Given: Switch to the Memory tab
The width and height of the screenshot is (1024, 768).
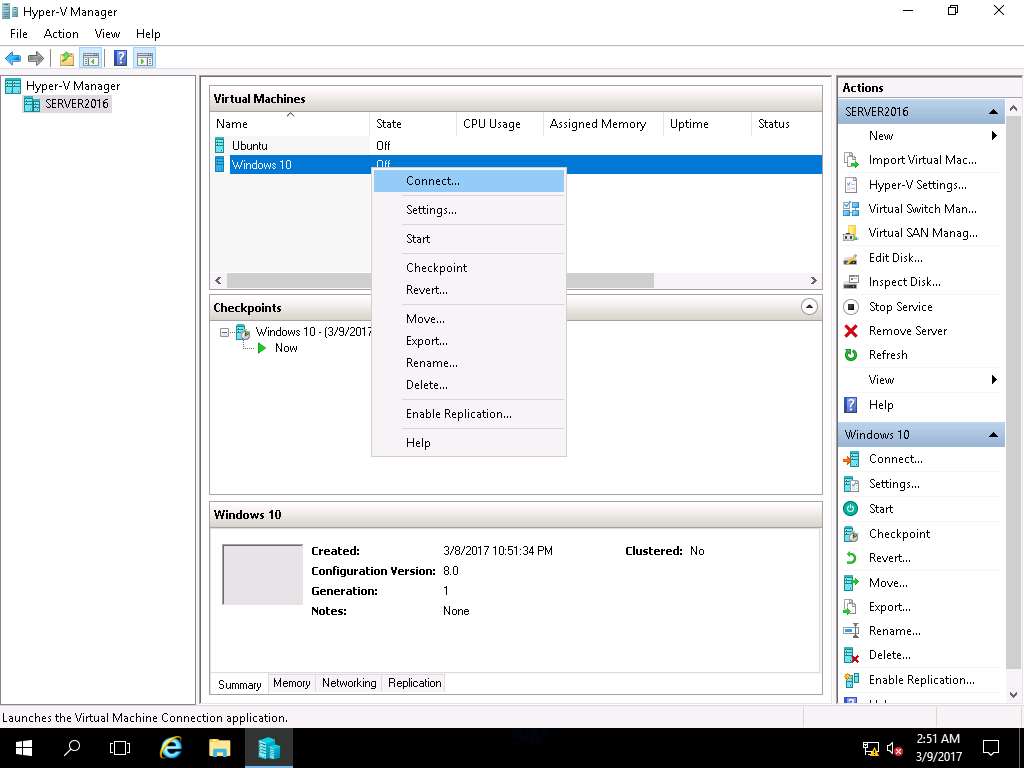Looking at the screenshot, I should tap(291, 683).
